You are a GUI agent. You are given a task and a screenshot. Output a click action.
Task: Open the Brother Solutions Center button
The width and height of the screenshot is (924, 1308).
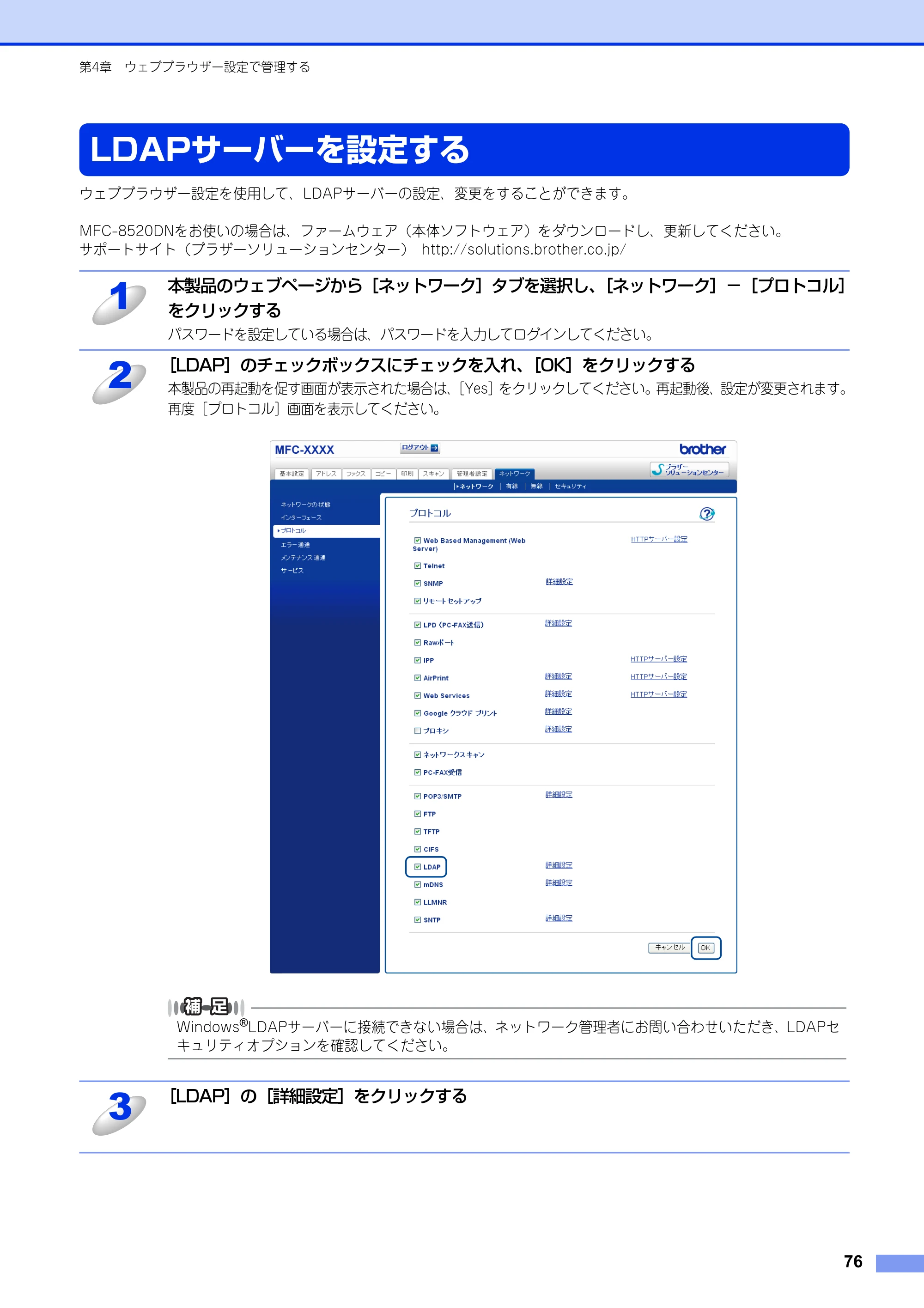pyautogui.click(x=689, y=469)
